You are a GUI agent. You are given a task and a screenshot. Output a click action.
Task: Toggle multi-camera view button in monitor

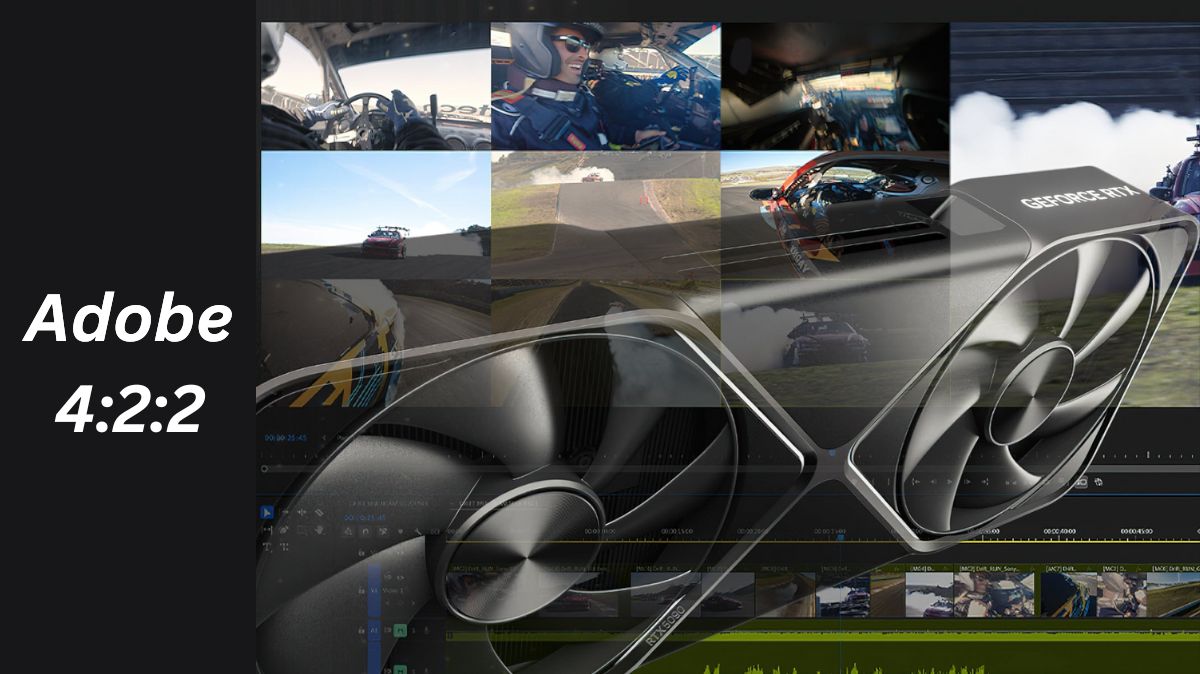click(x=1081, y=481)
